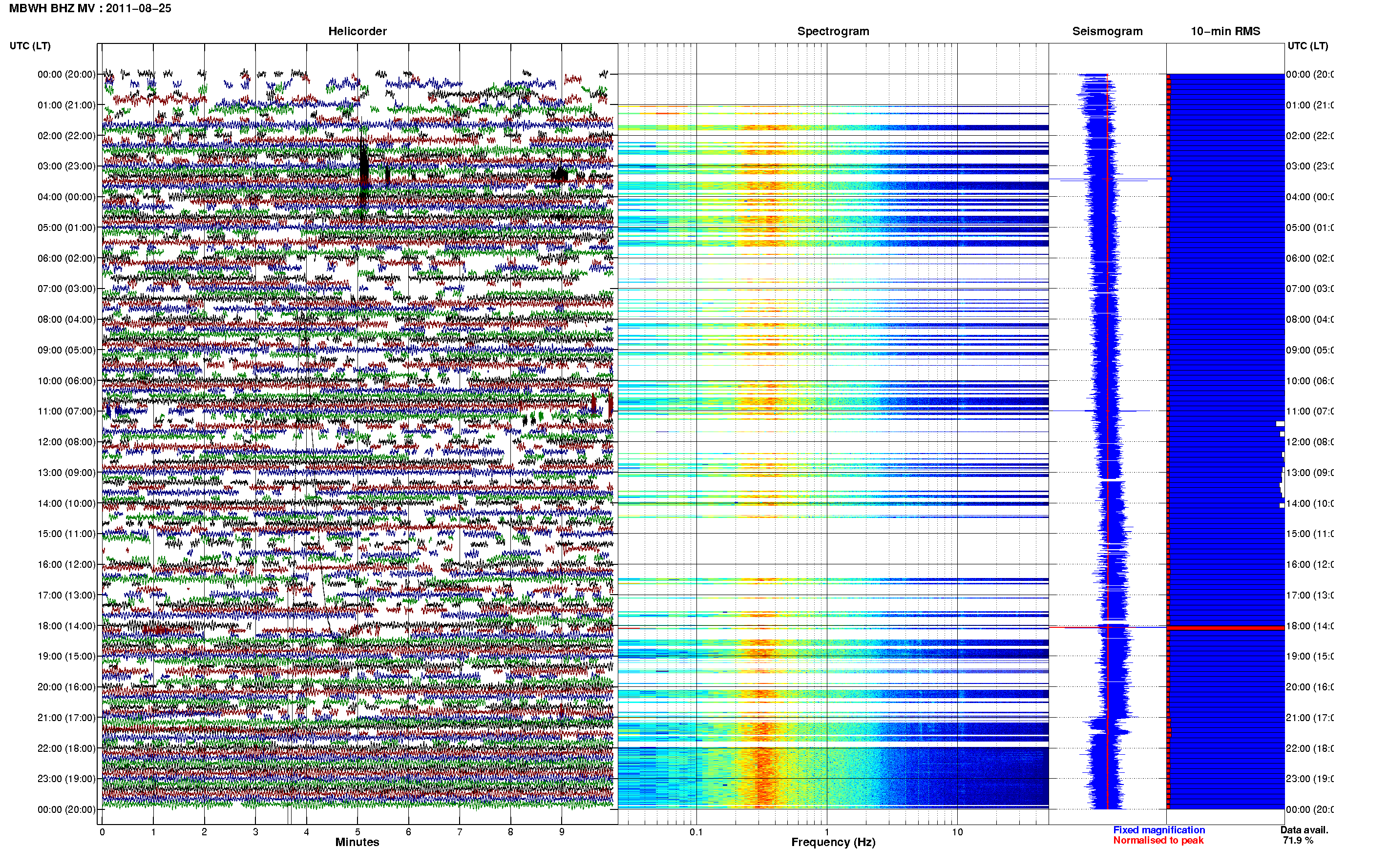
Task: Select the left axis label "06:00 (02:00)"
Action: (x=66, y=258)
